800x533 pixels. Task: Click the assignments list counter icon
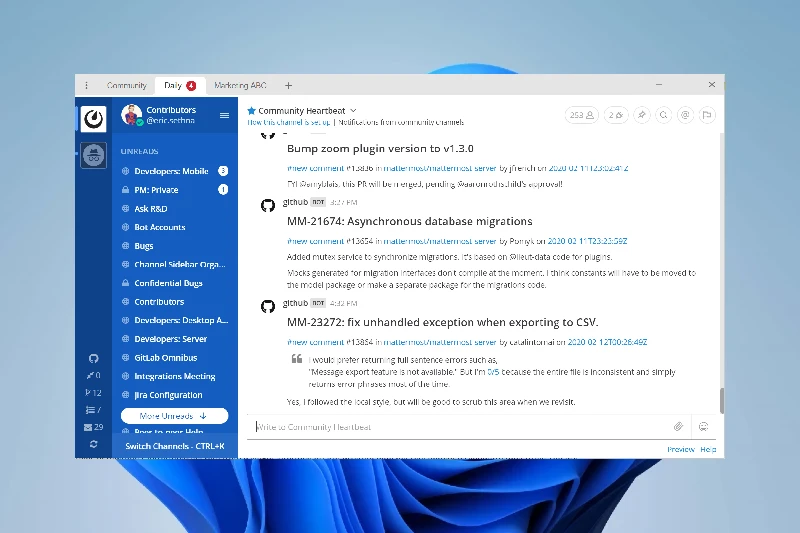(93, 410)
